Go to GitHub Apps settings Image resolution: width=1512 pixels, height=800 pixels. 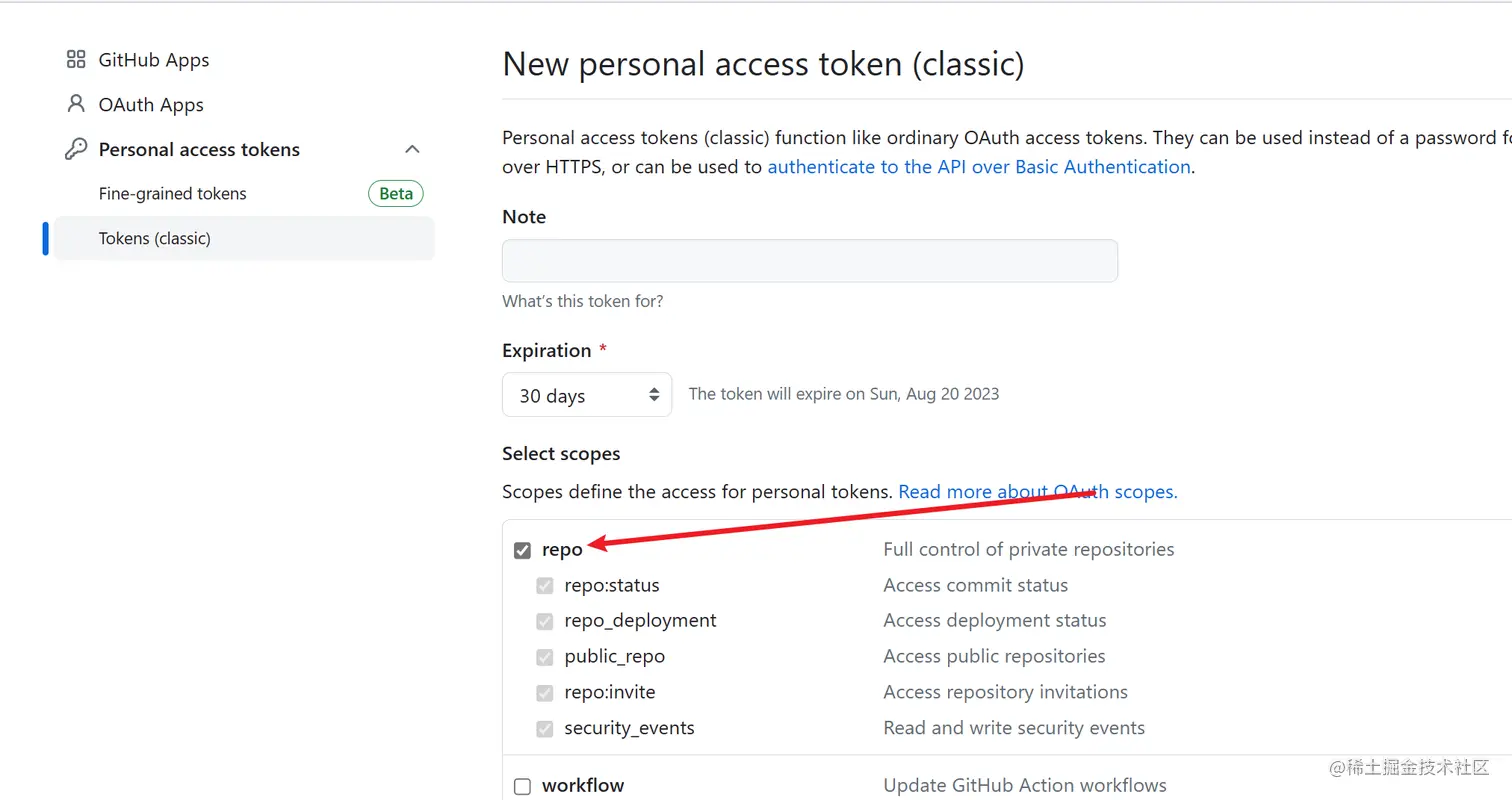[x=154, y=60]
